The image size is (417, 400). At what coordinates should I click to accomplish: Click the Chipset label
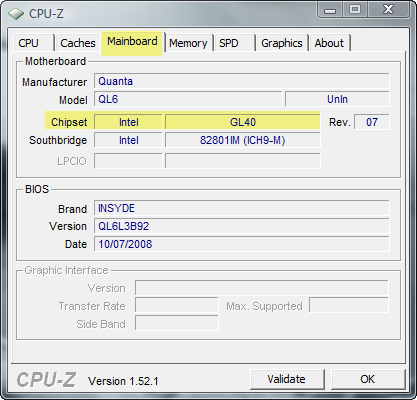tap(69, 122)
